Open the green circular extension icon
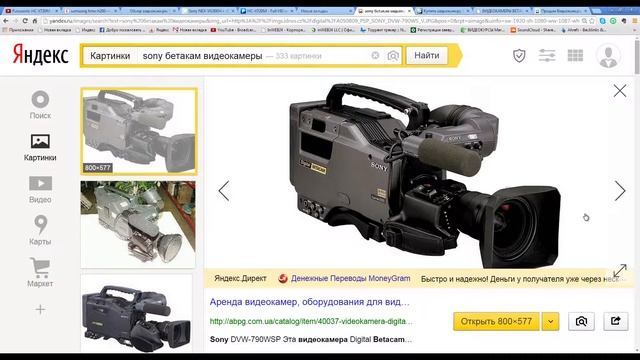Viewport: 640px width, 360px height. point(613,21)
